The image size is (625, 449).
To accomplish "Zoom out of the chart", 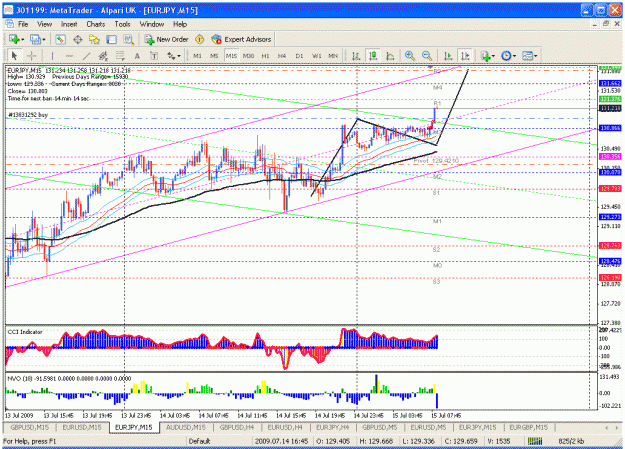I will pos(427,56).
